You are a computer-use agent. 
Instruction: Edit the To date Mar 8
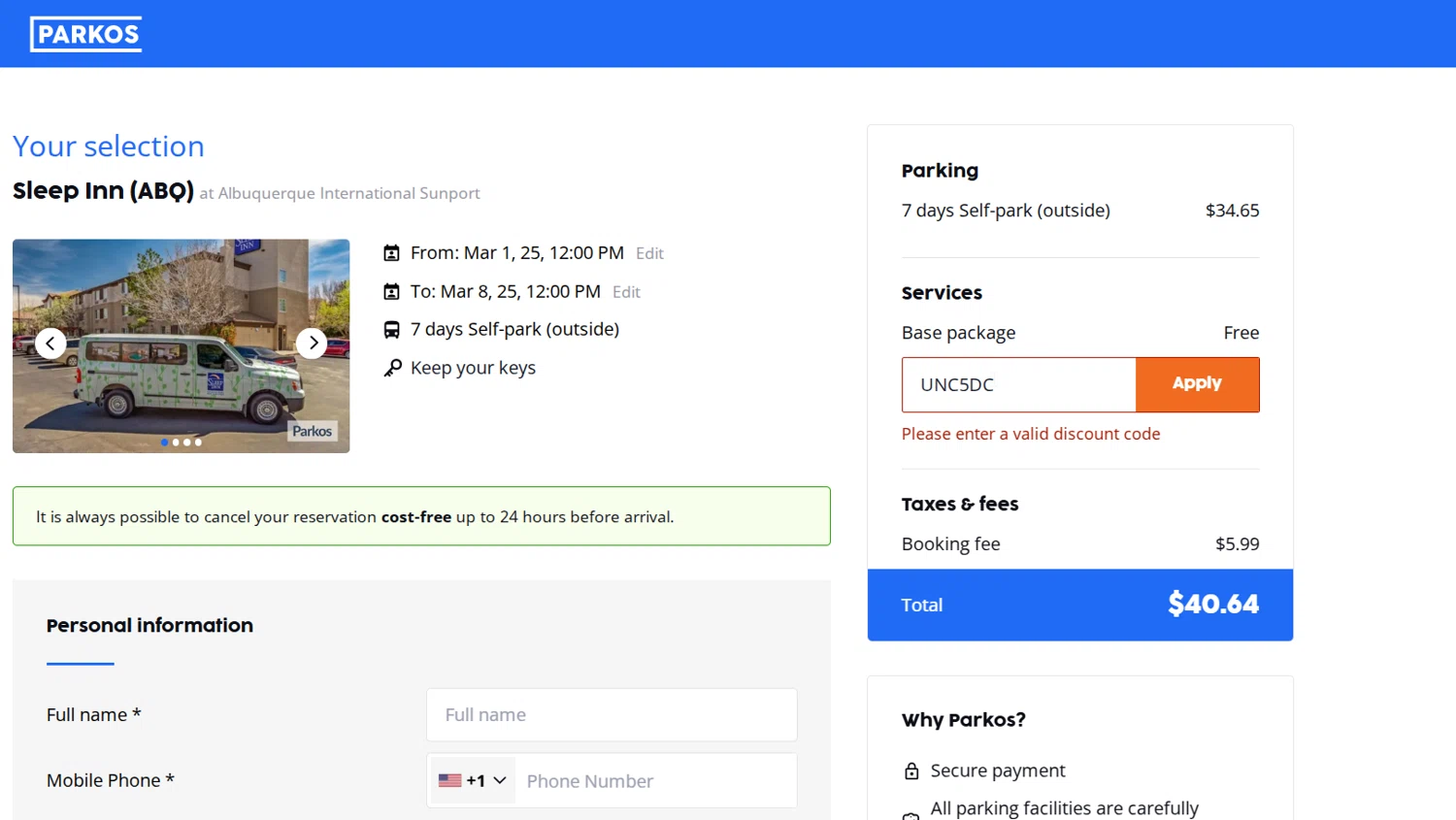[626, 292]
